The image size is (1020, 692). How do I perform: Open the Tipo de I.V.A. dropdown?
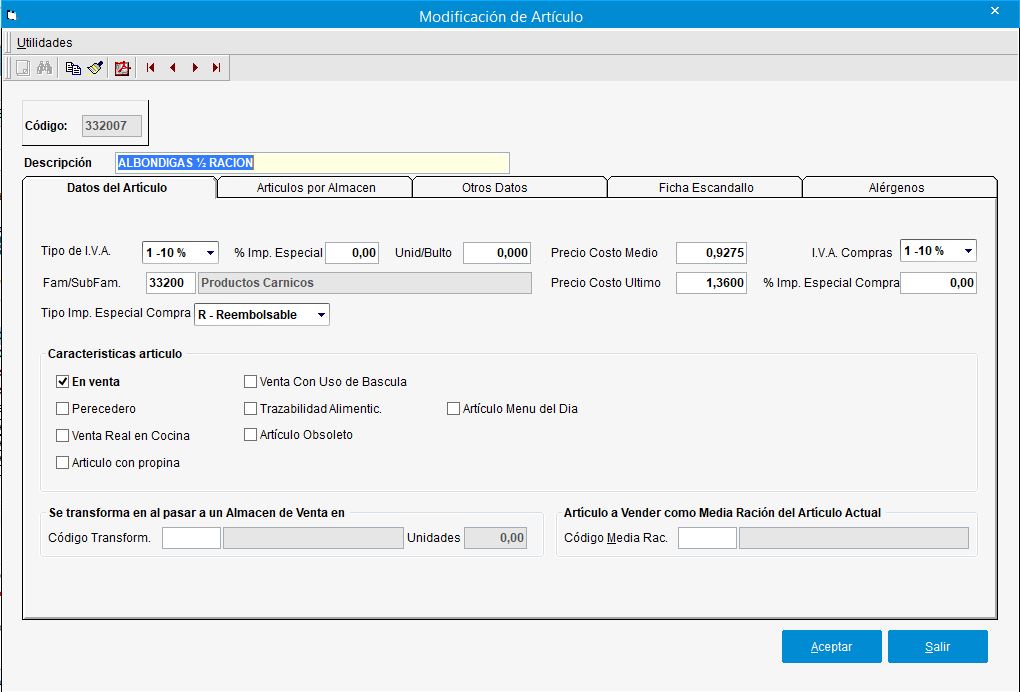[210, 252]
